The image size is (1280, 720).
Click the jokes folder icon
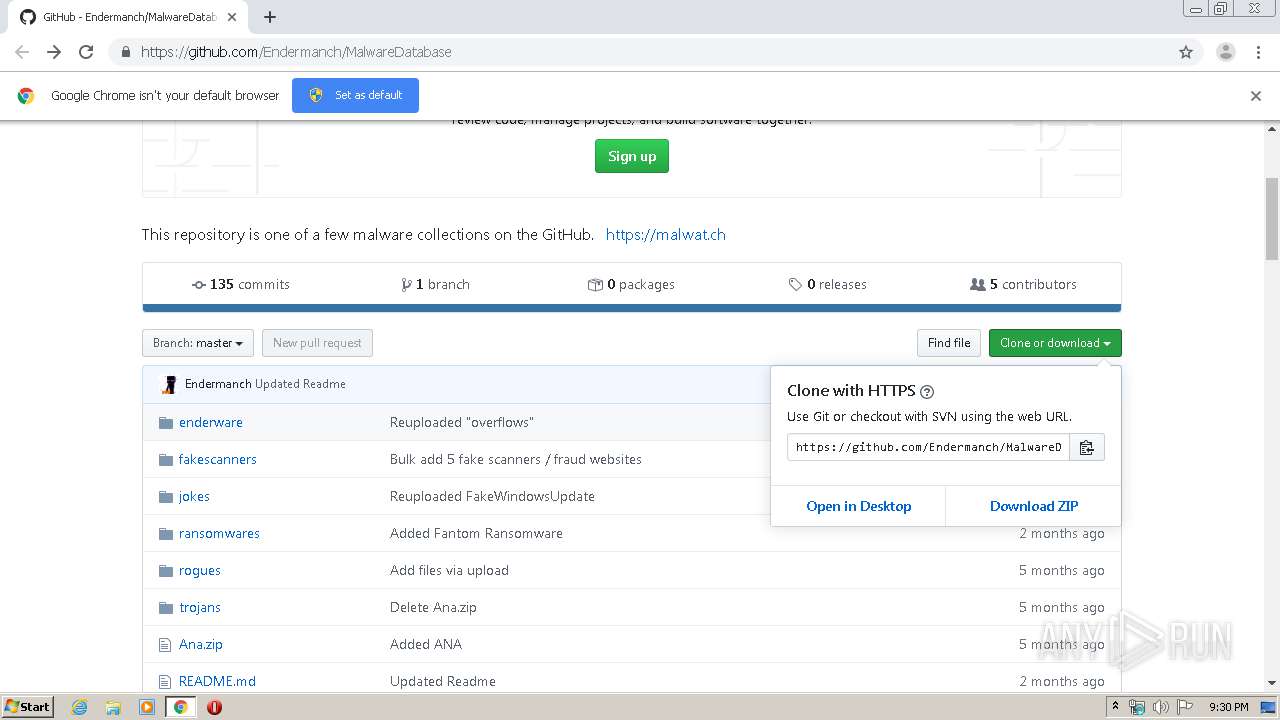pos(166,497)
